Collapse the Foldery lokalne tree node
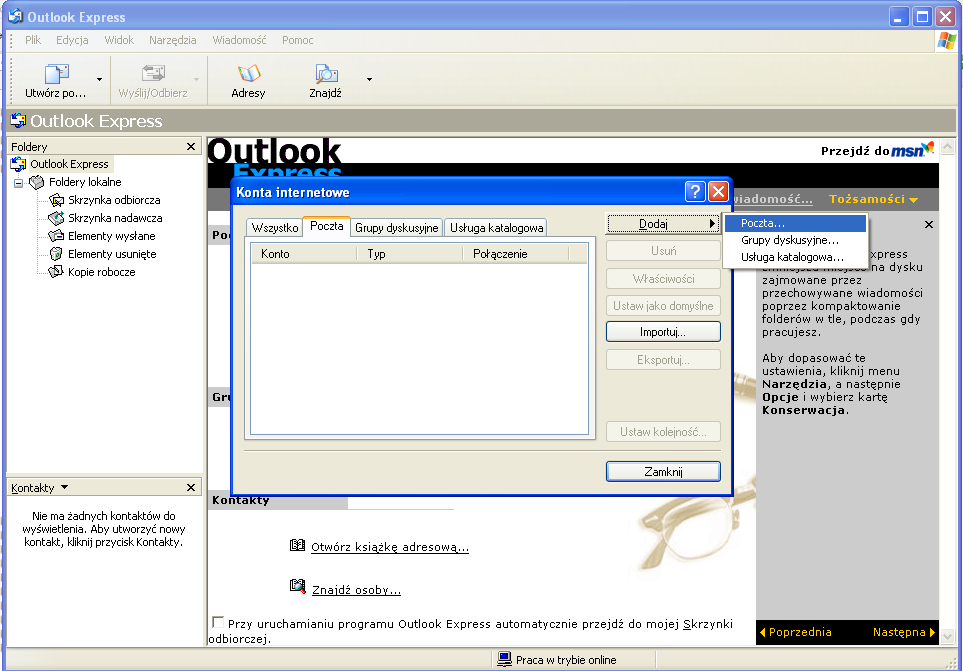Image resolution: width=963 pixels, height=671 pixels. 18,183
